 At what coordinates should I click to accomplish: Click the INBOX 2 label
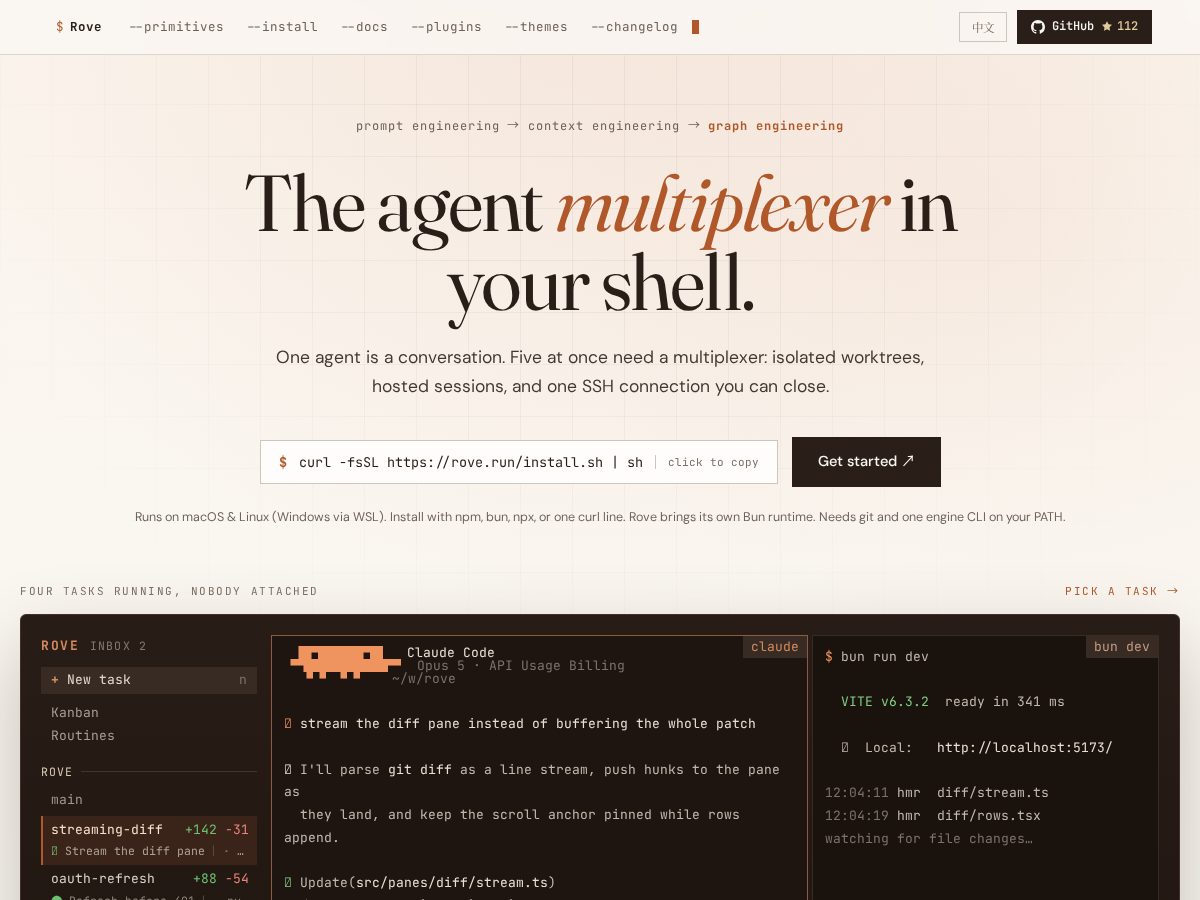pyautogui.click(x=118, y=646)
